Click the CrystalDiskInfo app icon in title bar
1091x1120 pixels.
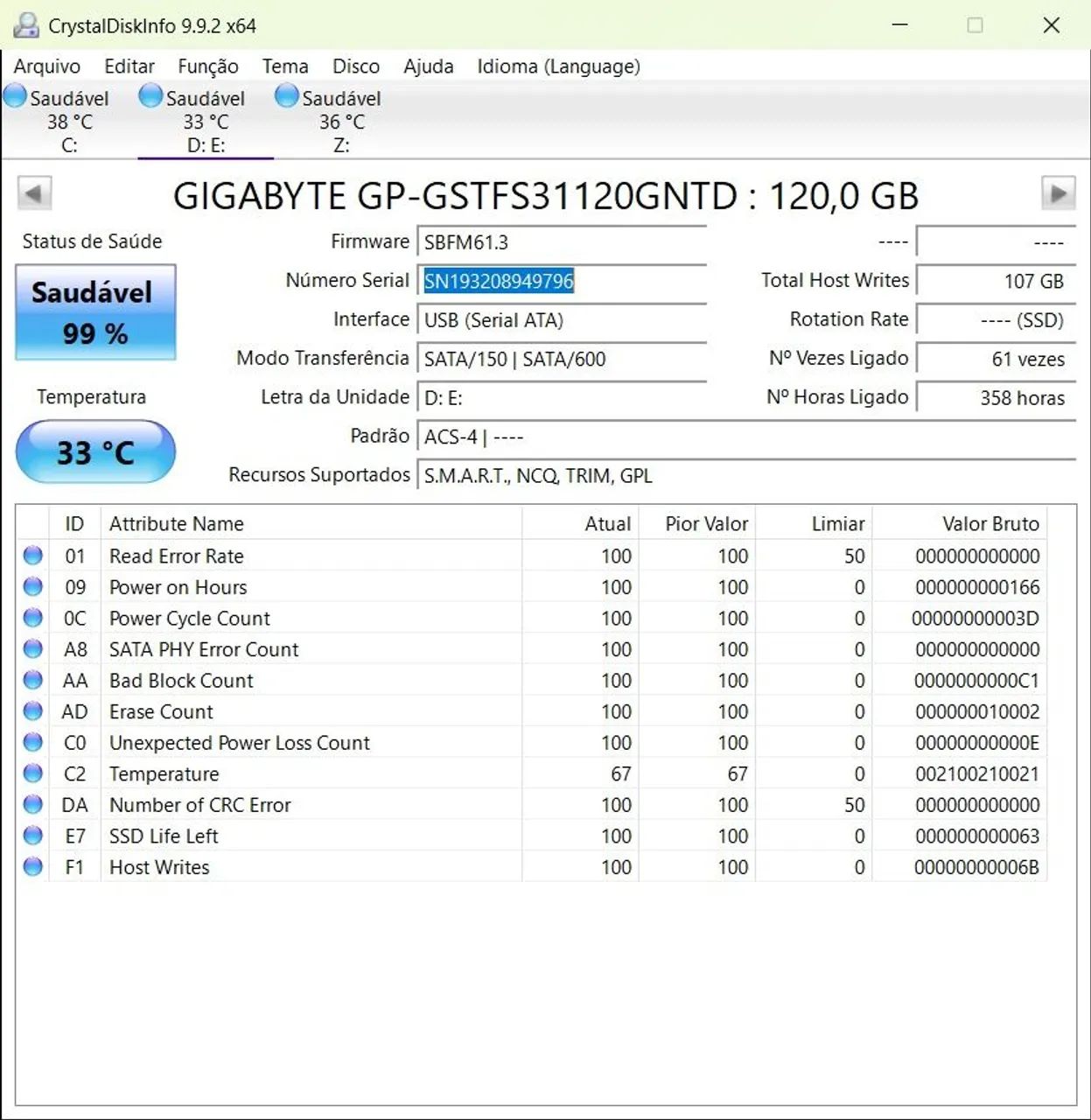click(x=26, y=25)
